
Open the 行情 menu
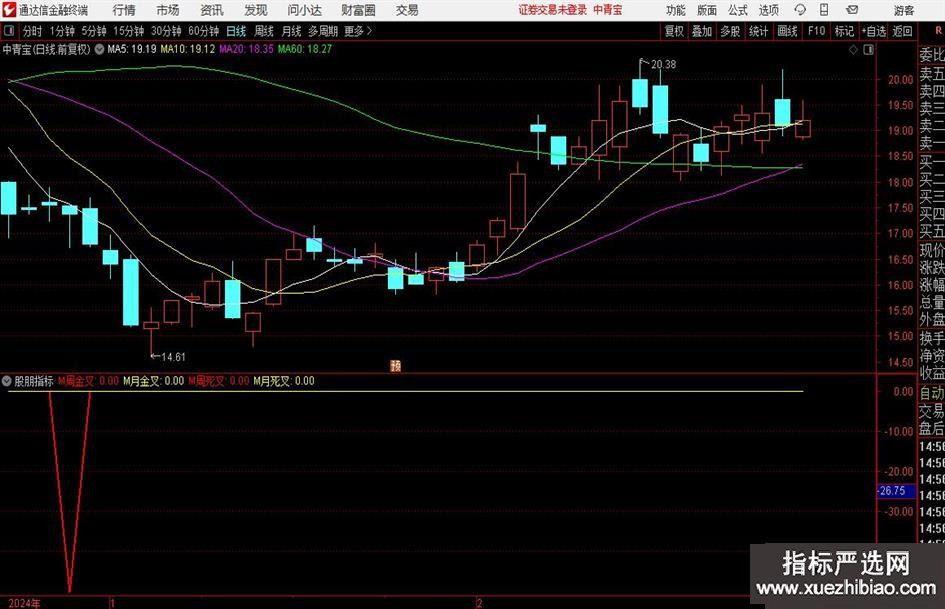click(x=124, y=10)
